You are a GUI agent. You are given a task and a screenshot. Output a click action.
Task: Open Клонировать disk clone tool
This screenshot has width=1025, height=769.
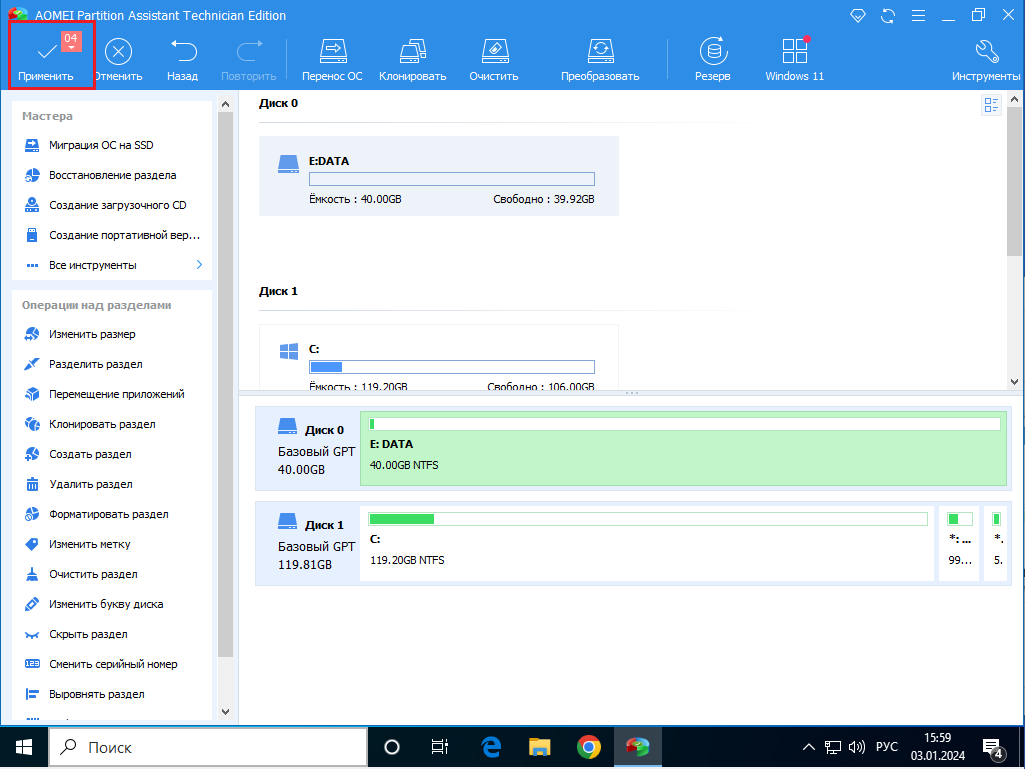tap(412, 60)
